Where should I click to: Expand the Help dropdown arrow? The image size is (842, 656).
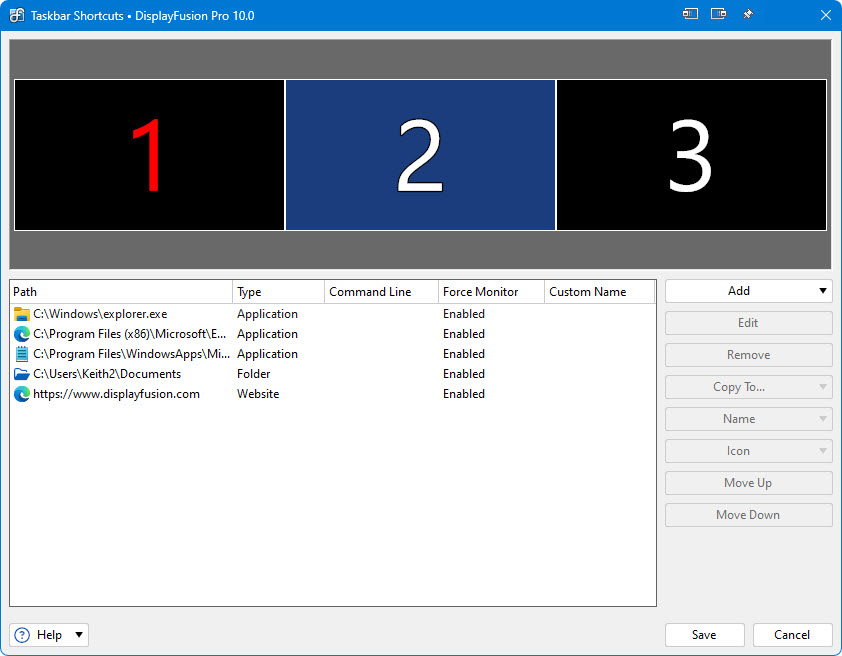click(79, 635)
